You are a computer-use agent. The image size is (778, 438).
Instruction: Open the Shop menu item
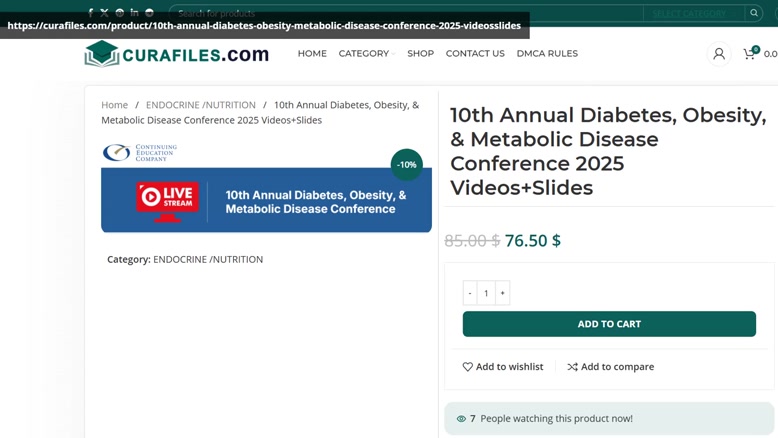[x=420, y=54]
